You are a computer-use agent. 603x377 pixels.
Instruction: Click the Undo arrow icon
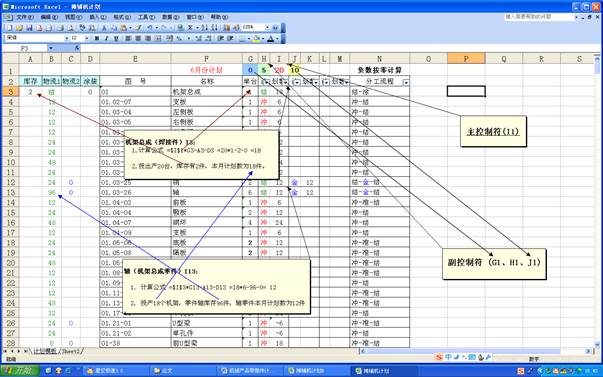[x=150, y=28]
